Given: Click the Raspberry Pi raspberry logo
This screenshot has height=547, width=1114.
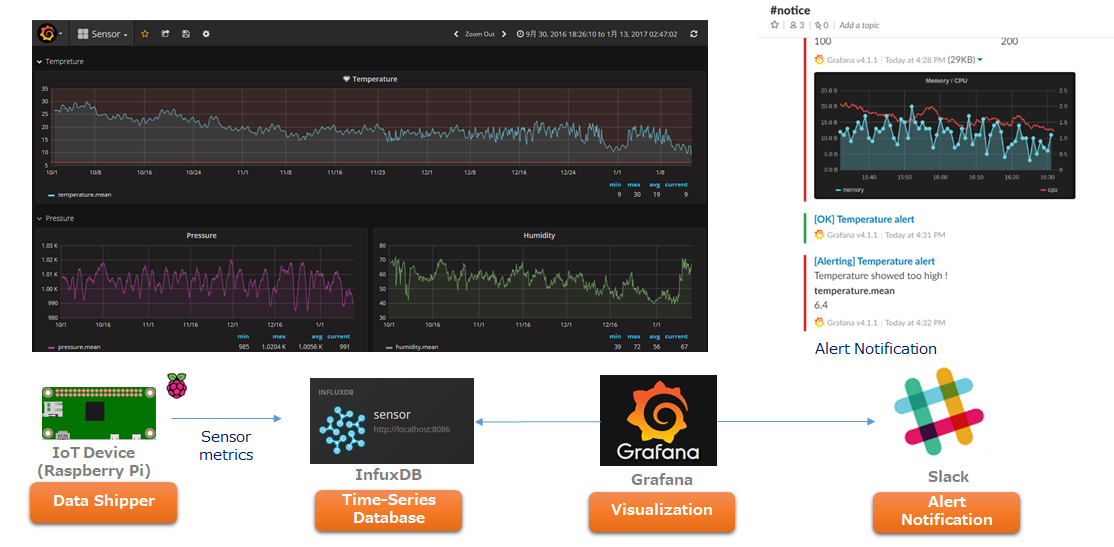Looking at the screenshot, I should coord(177,384).
